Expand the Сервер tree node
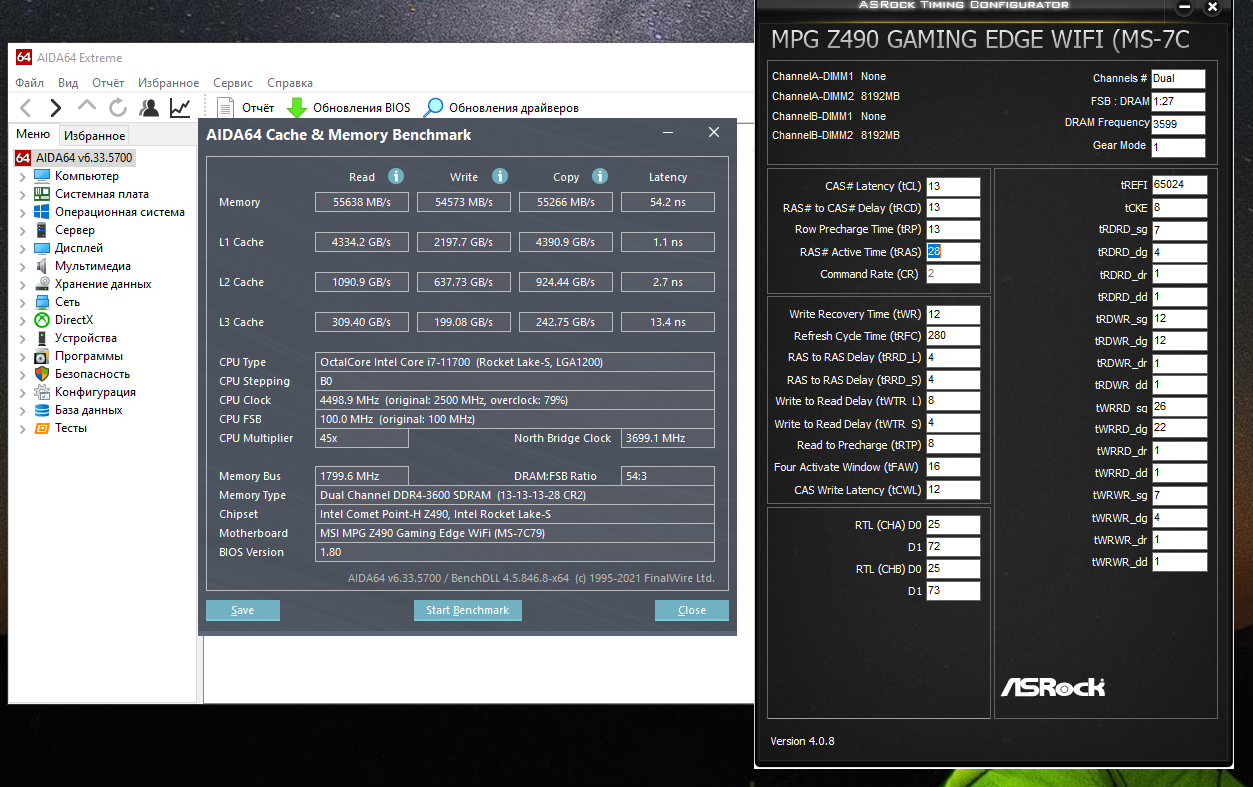Screen dimensions: 1253x787 tap(23, 230)
